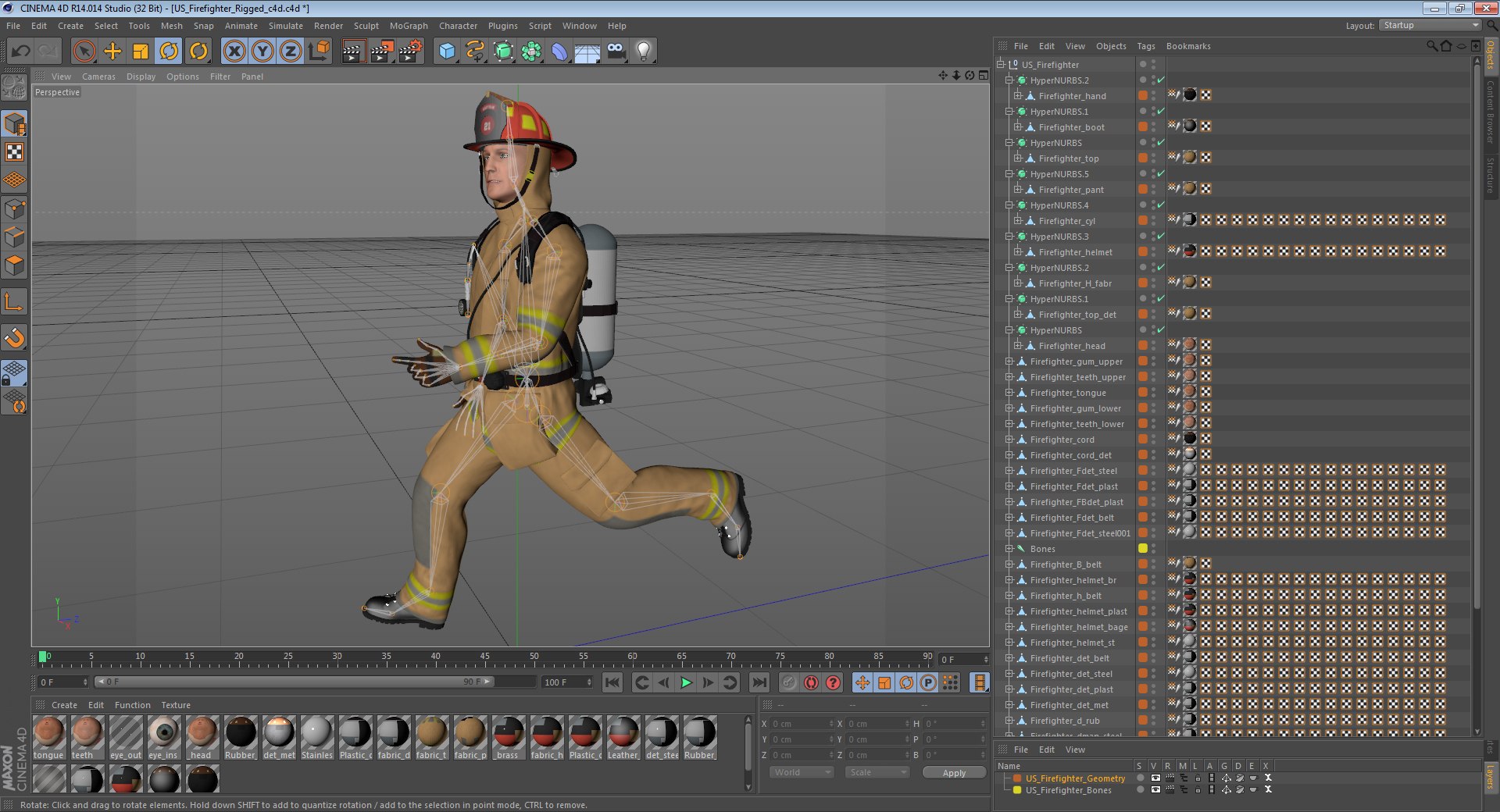Toggle Z axis lock
The image size is (1500, 812).
[291, 52]
